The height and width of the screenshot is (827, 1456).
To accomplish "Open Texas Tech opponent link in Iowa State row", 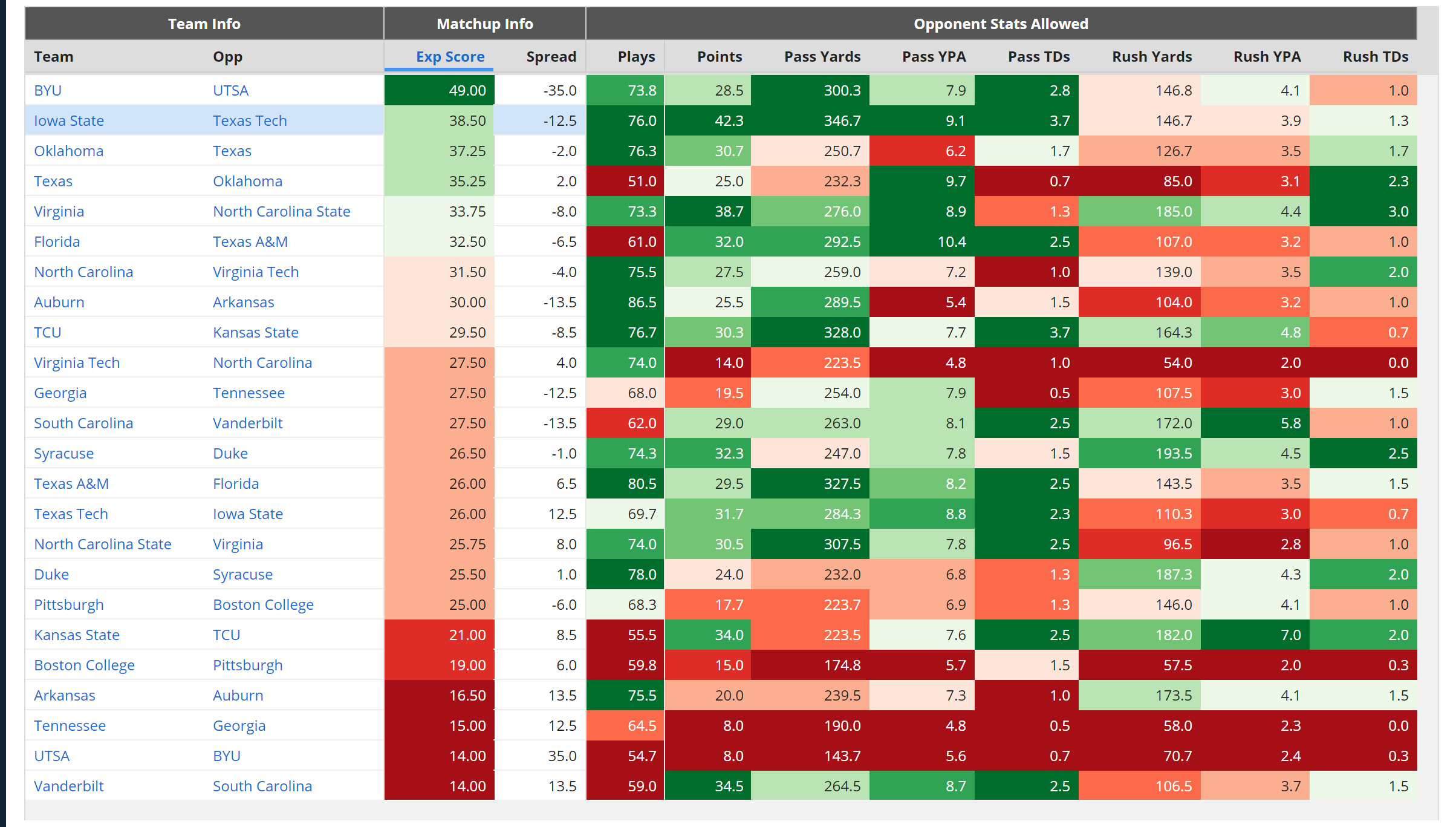I will (250, 120).
